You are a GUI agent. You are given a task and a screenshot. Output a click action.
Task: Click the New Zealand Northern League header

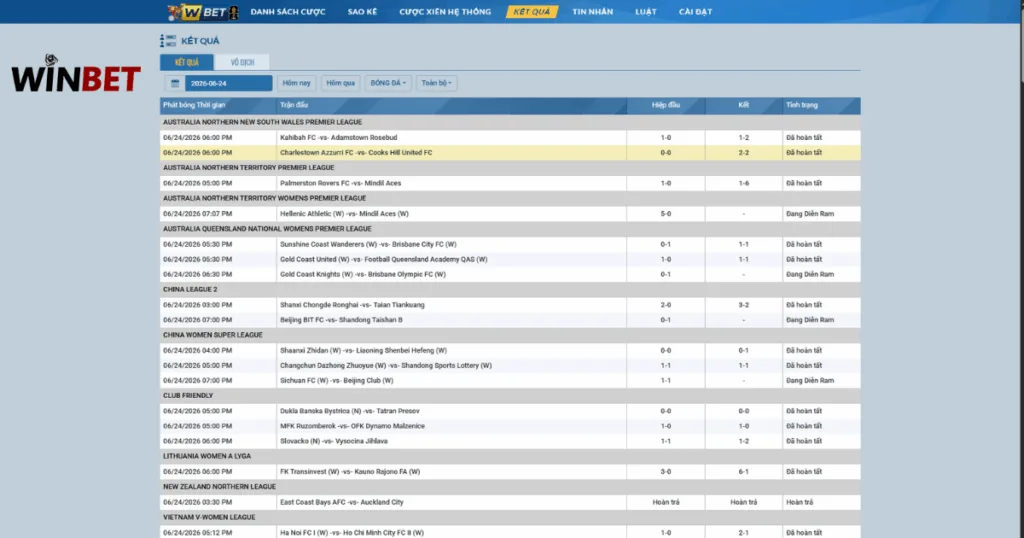pyautogui.click(x=510, y=486)
